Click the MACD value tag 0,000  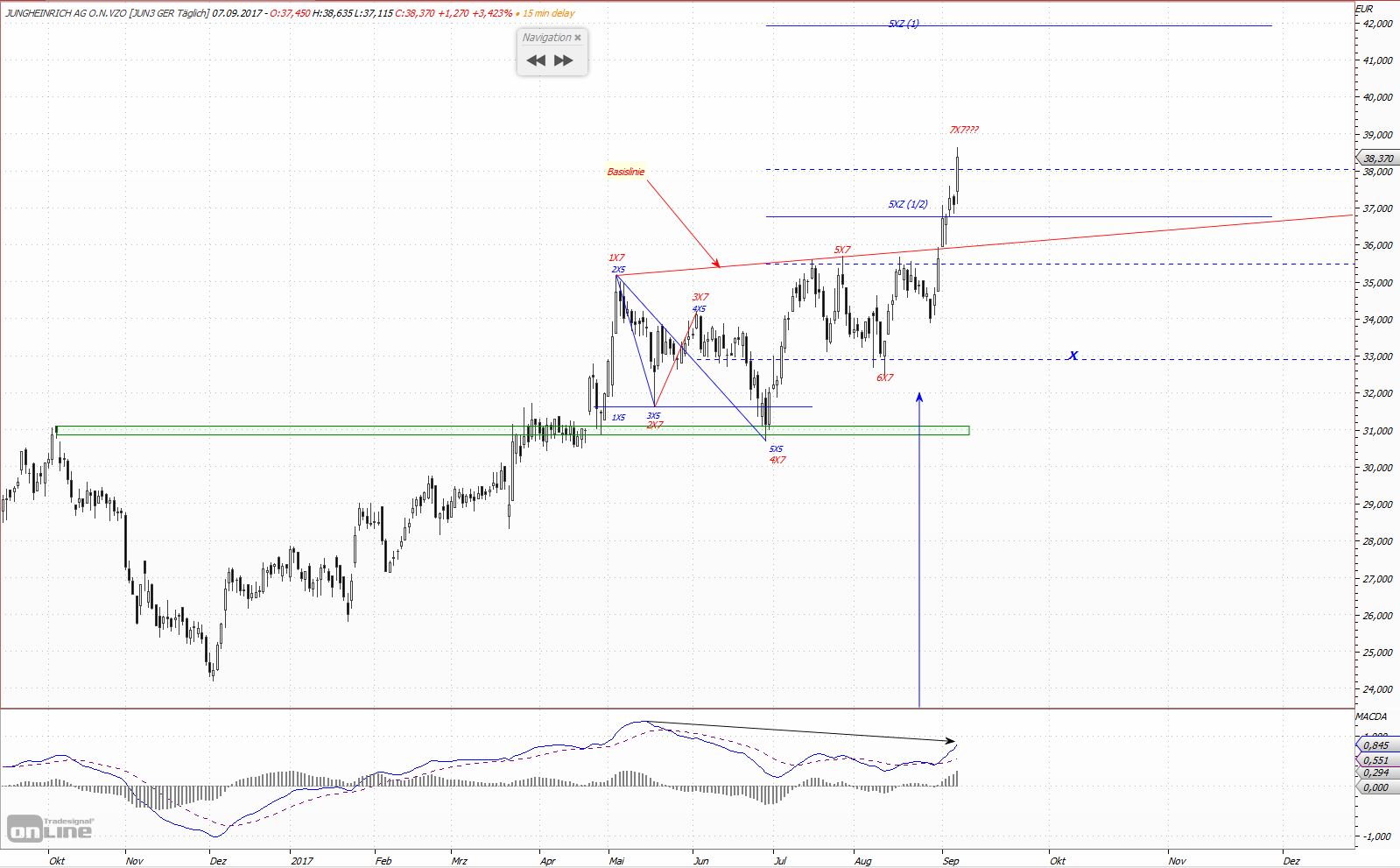point(1376,787)
